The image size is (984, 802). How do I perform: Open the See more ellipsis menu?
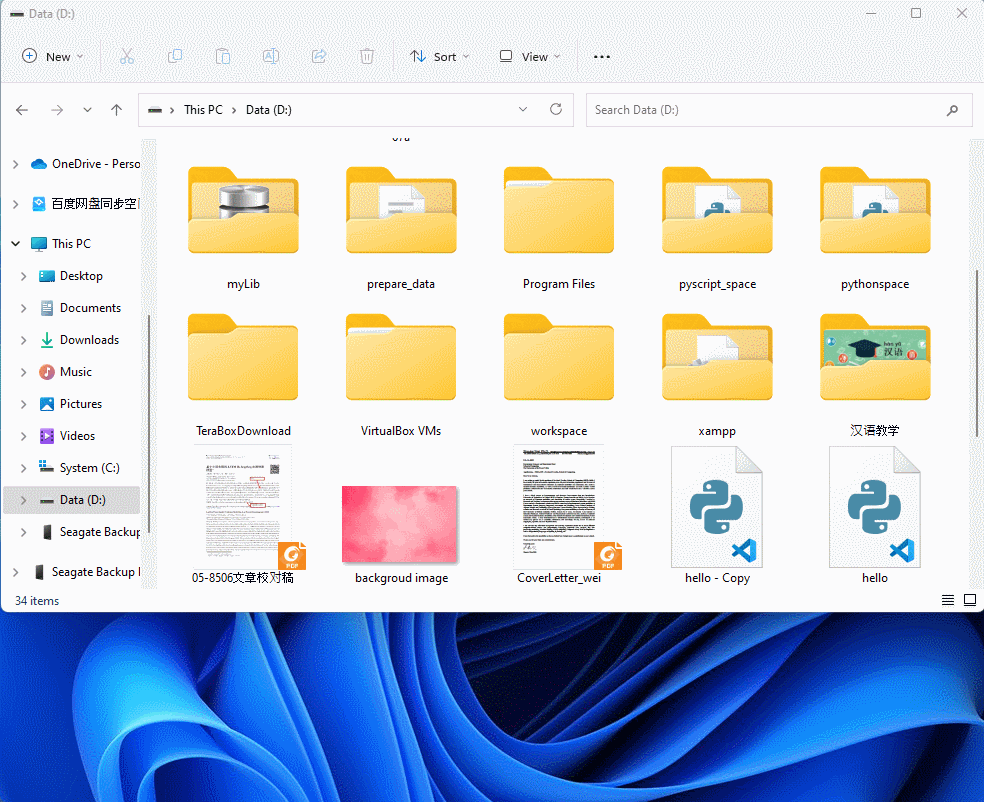pos(602,57)
